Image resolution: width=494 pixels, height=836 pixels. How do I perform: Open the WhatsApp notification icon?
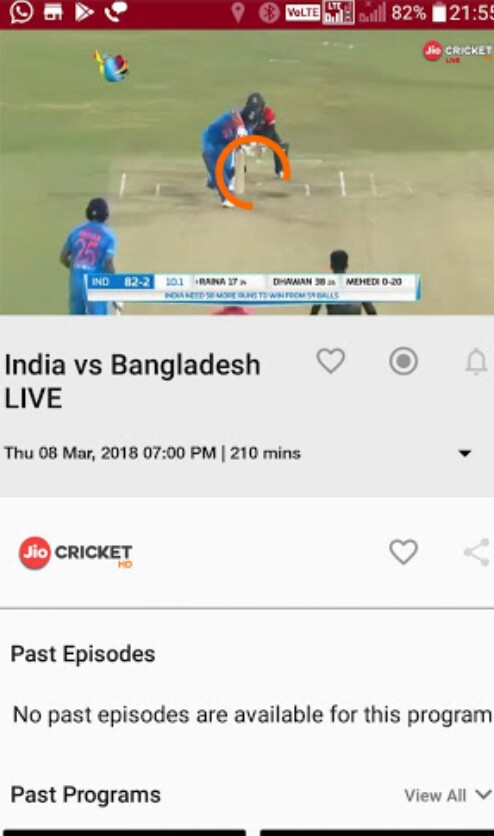[x=21, y=12]
